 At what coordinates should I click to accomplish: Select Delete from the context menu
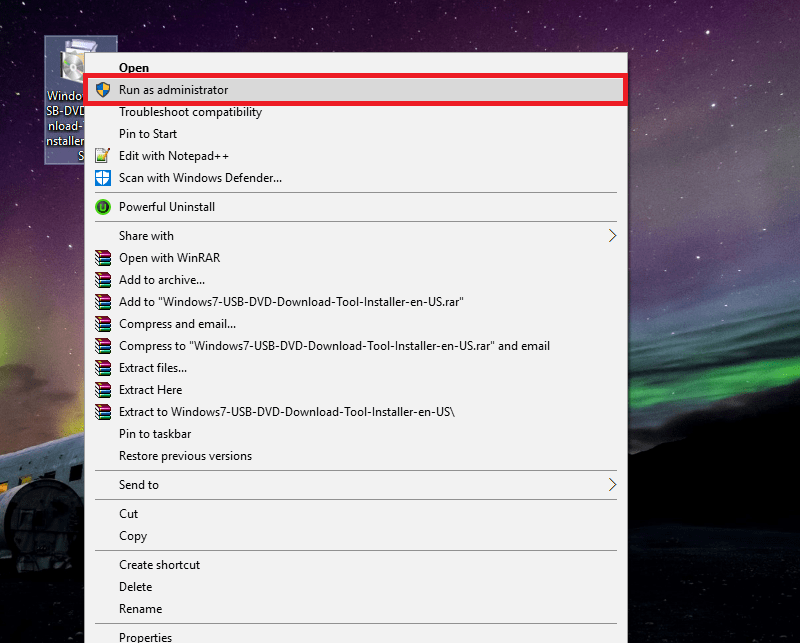click(356, 587)
